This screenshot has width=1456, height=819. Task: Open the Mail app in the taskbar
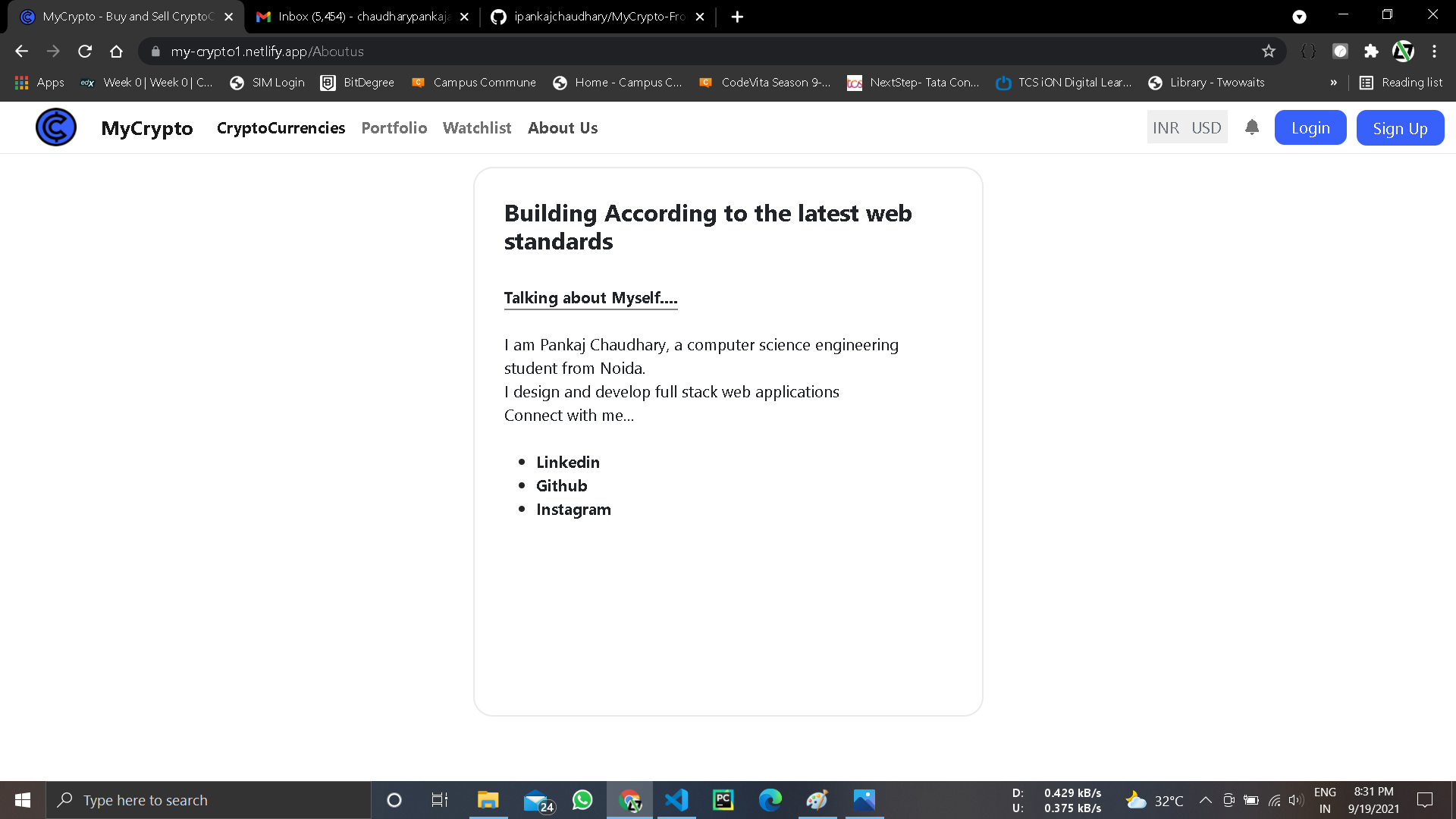[538, 801]
